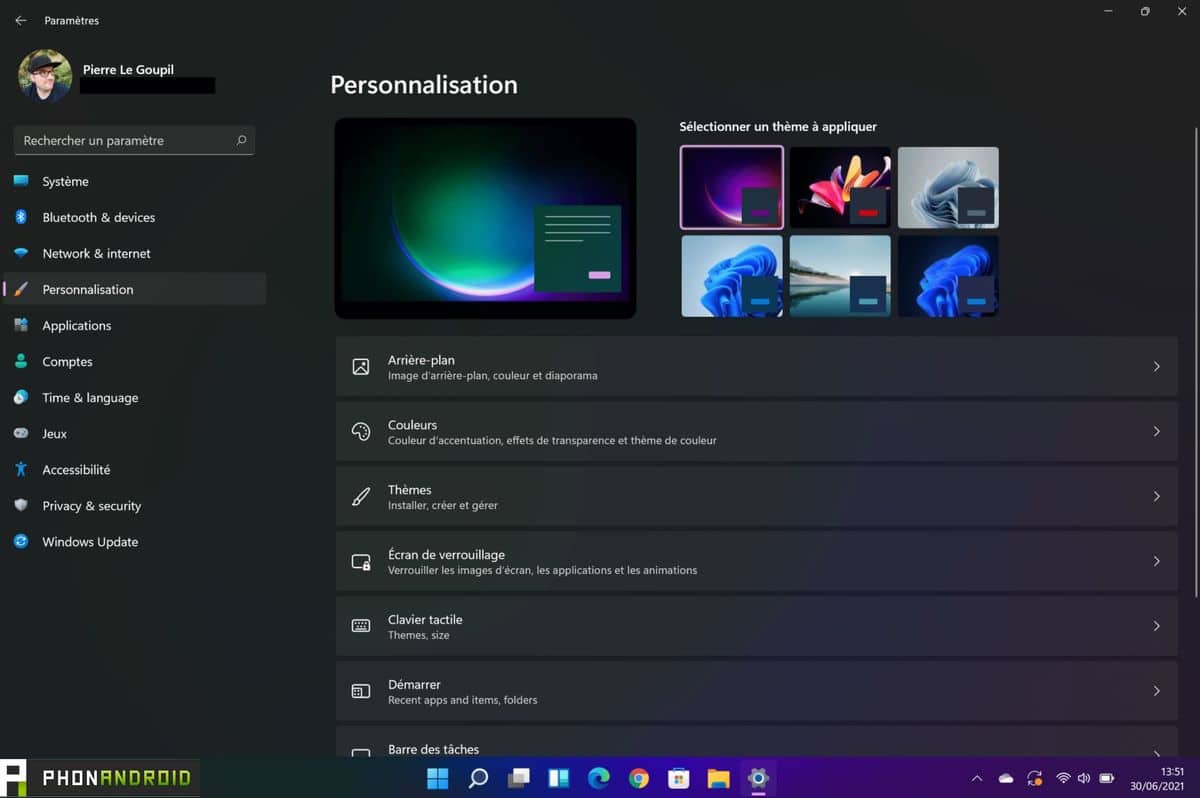Viewport: 1200px width, 798px height.
Task: Go back with the arrow beside Paramètres
Action: (x=21, y=20)
